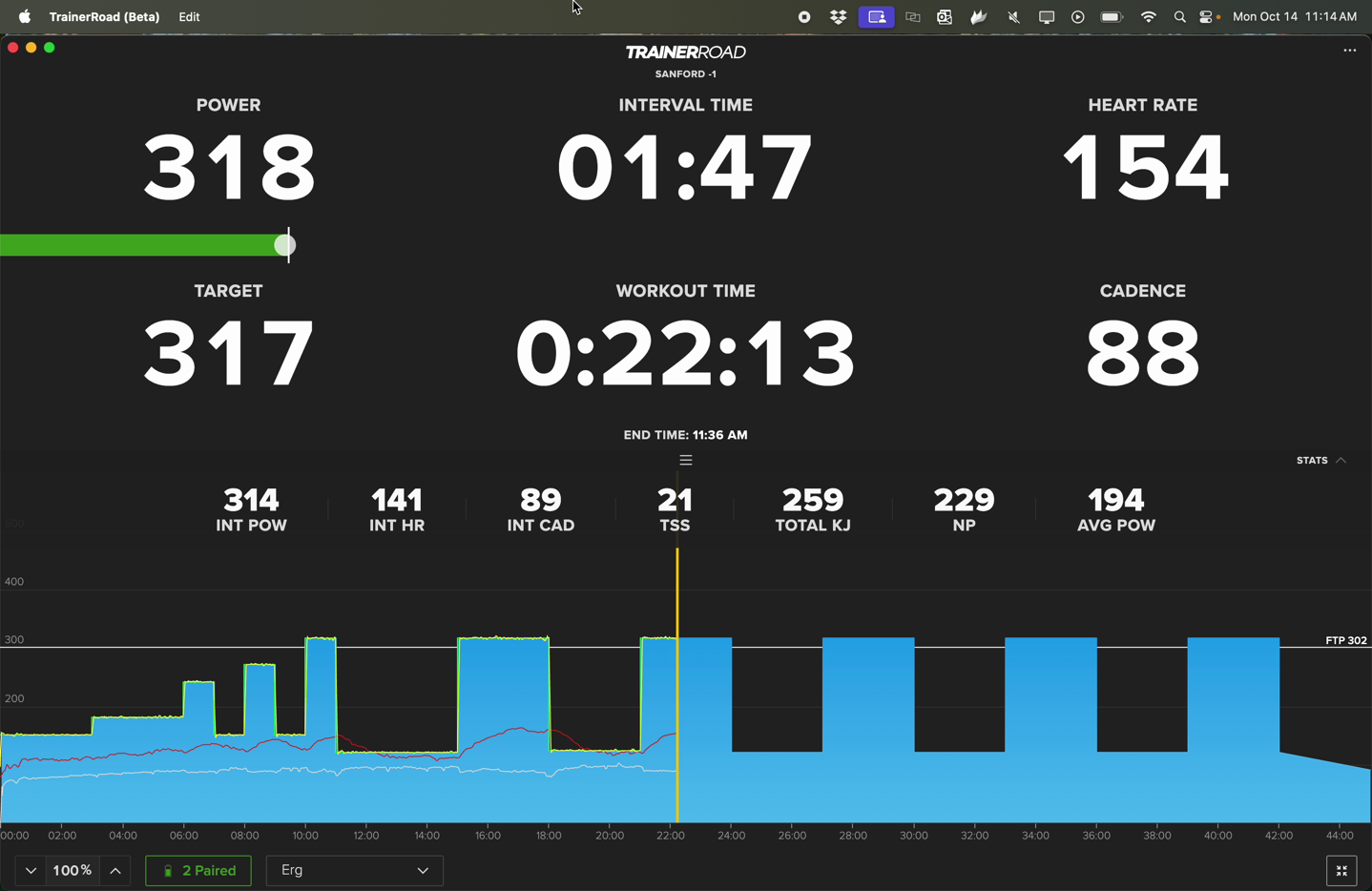
Task: Click the muted audio menu bar icon
Action: click(x=1013, y=17)
